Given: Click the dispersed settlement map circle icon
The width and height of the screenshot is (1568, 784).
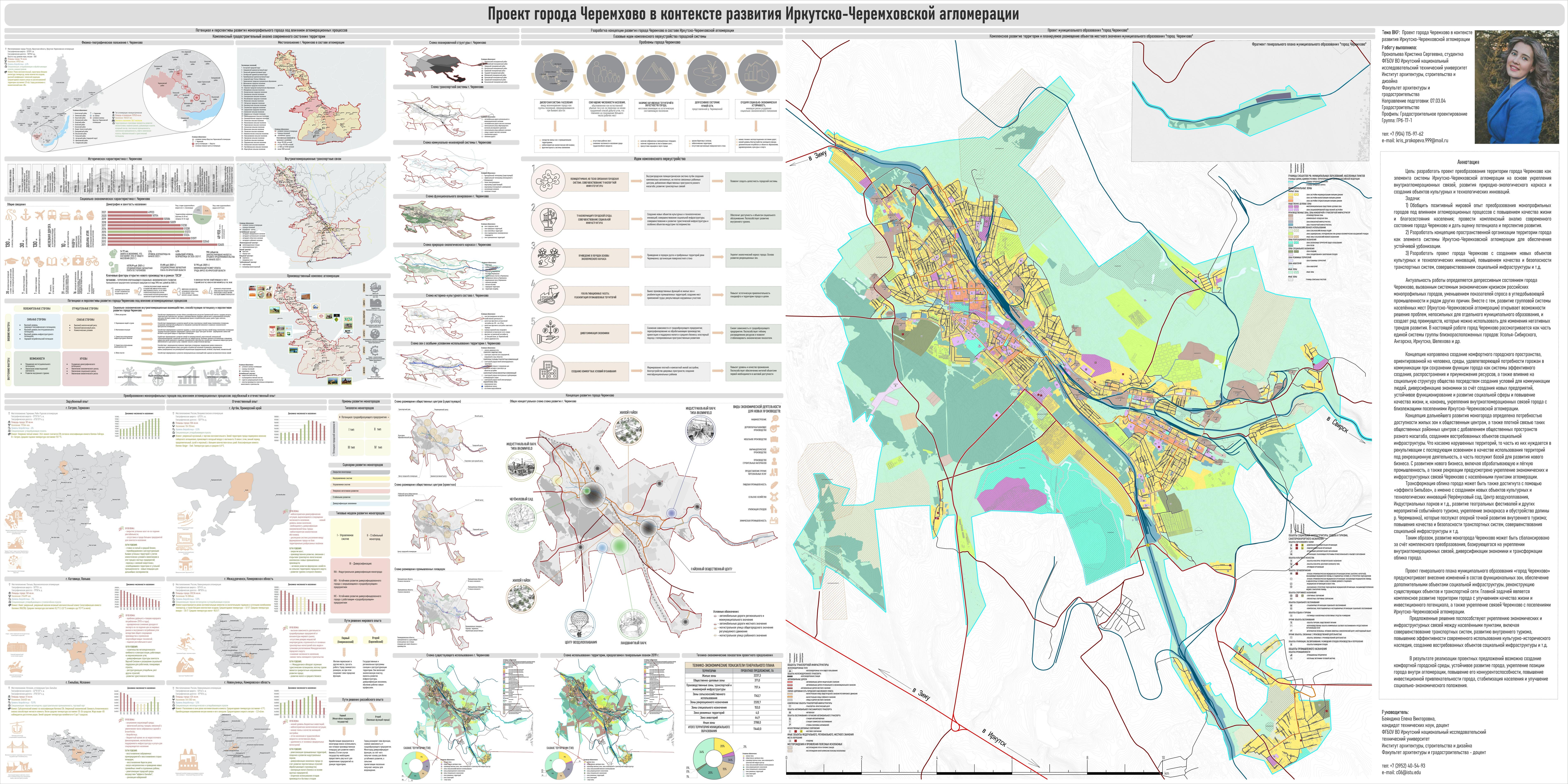Looking at the screenshot, I should [554, 73].
